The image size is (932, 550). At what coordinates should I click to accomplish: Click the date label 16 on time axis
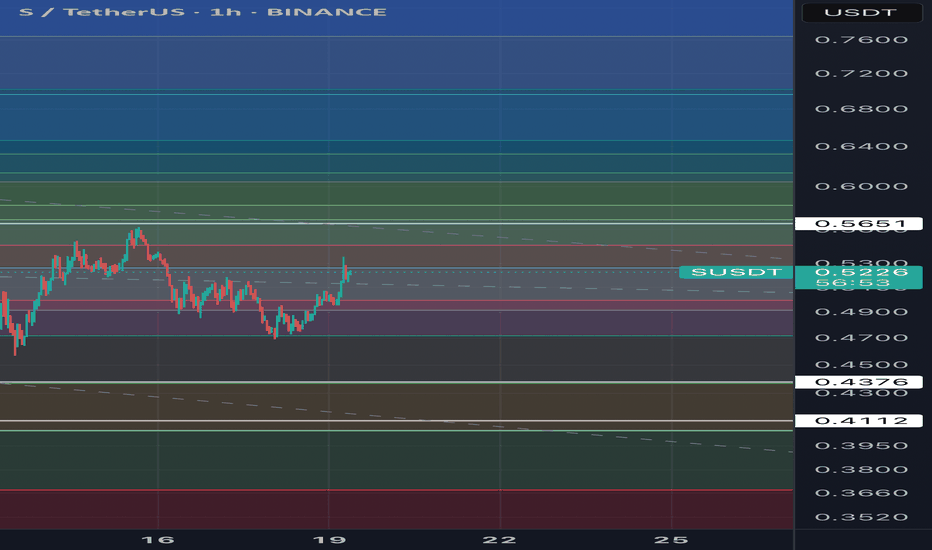point(158,540)
